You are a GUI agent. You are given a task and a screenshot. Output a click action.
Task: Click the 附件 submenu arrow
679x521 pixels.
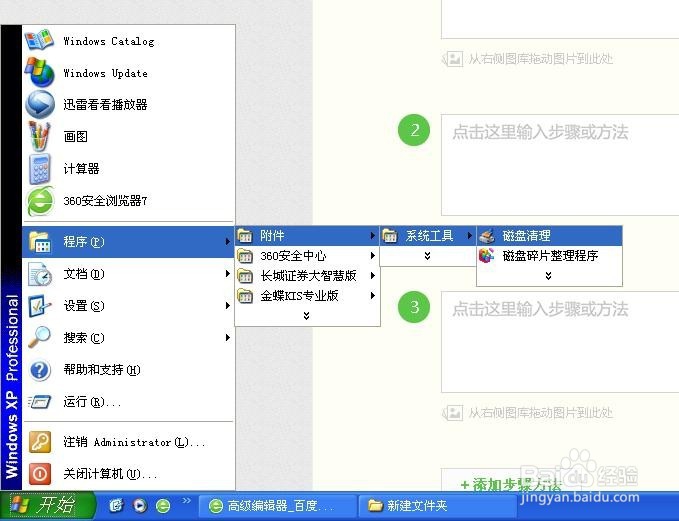(372, 236)
